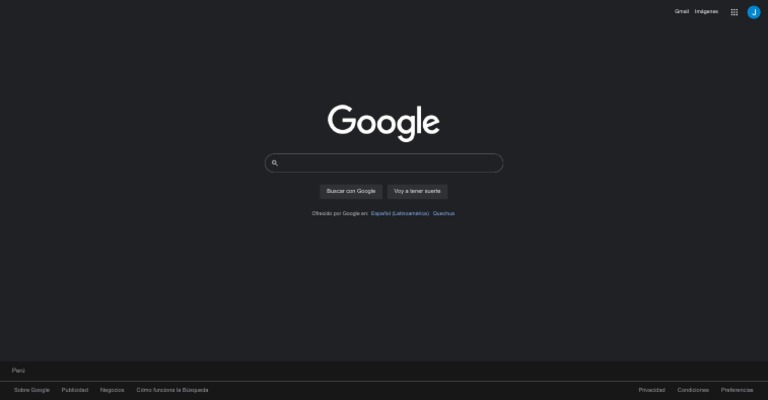
Task: Open Cómo funciona la Búsqueda link
Action: [172, 390]
